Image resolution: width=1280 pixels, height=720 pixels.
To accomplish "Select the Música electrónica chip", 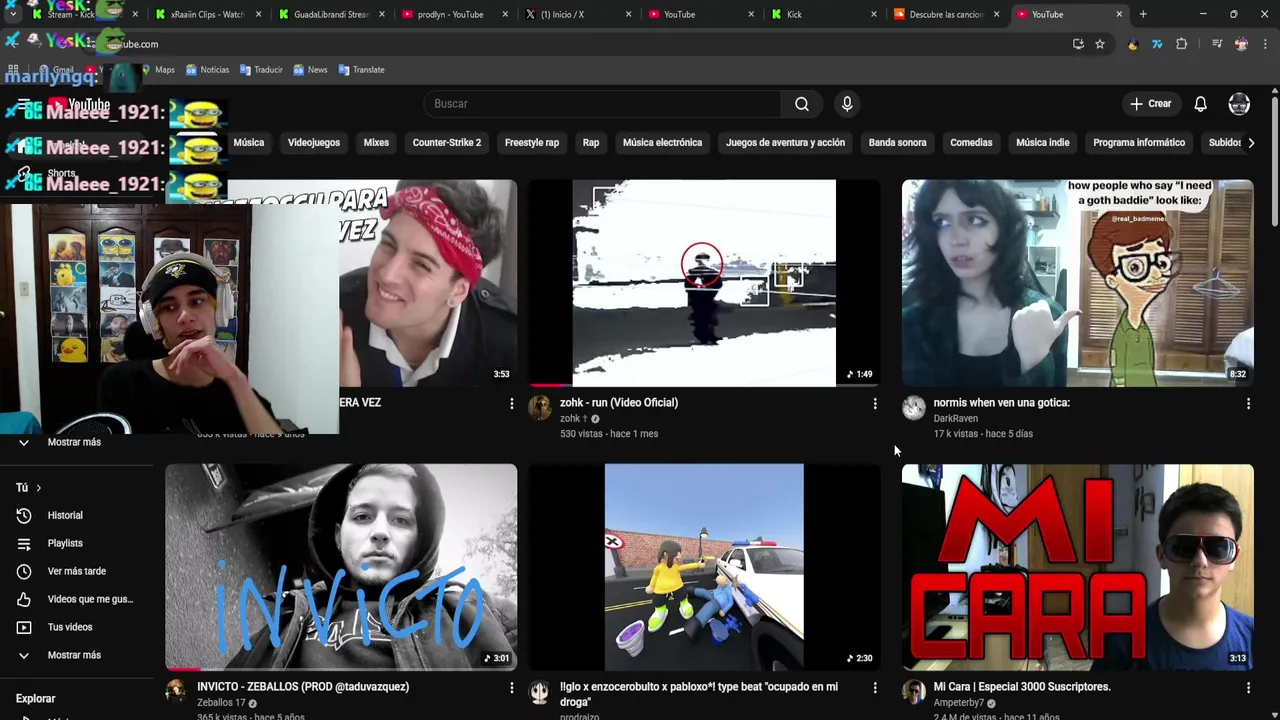I will (662, 143).
